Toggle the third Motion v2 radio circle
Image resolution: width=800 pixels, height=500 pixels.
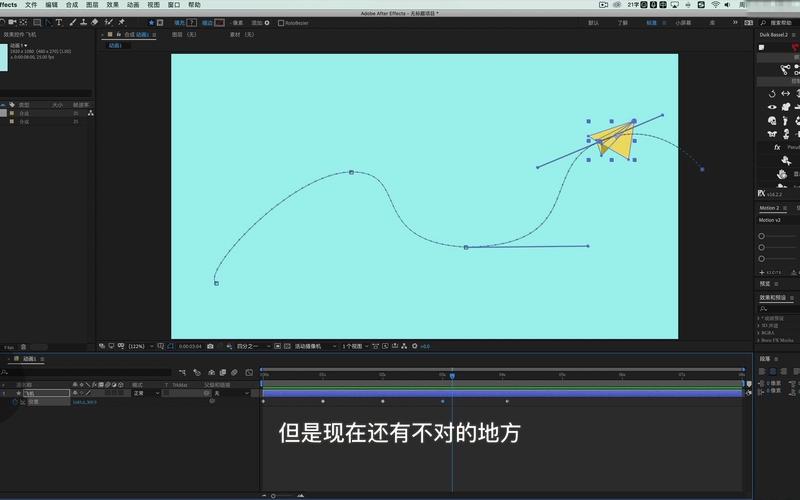pyautogui.click(x=761, y=259)
